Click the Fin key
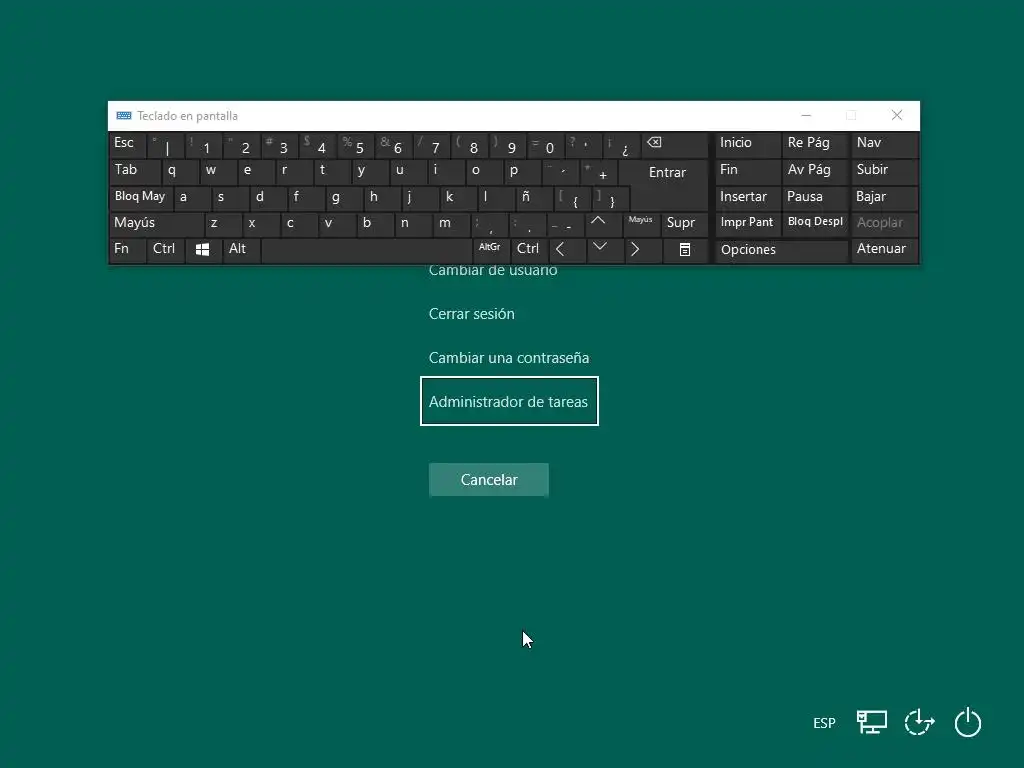Viewport: 1024px width, 768px height. coord(747,172)
